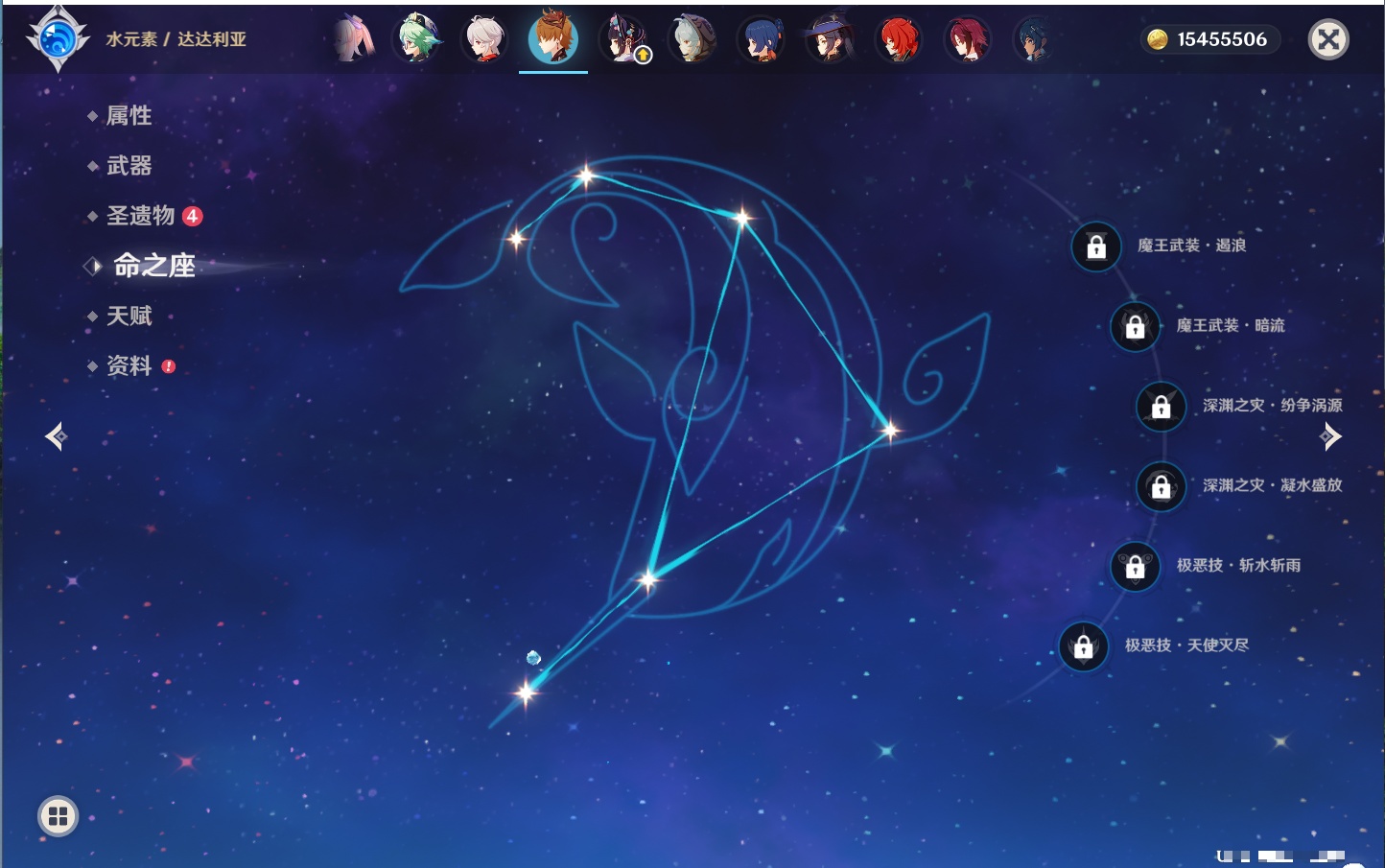Viewport: 1385px width, 868px height.
Task: Open the 资料 profile tab
Action: click(x=129, y=365)
